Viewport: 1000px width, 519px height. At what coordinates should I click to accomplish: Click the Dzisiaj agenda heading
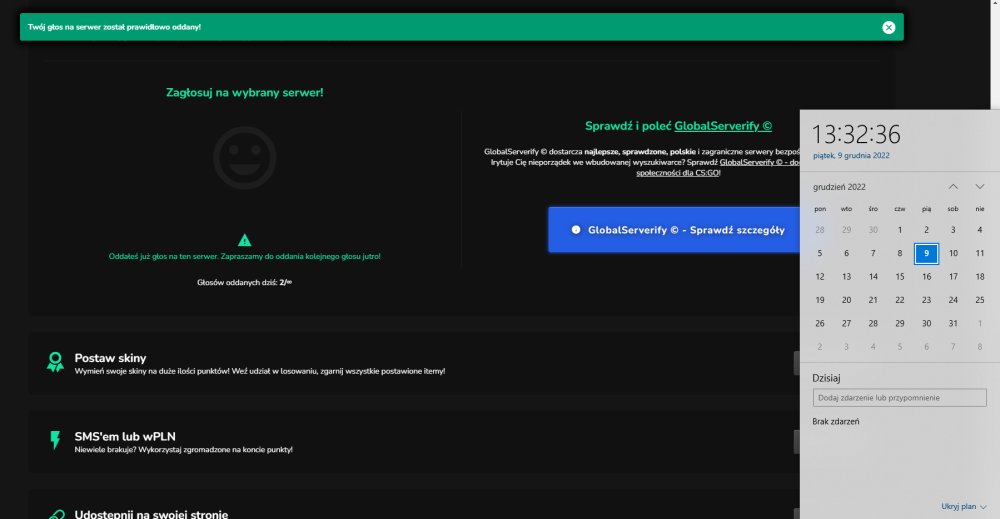[x=826, y=378]
